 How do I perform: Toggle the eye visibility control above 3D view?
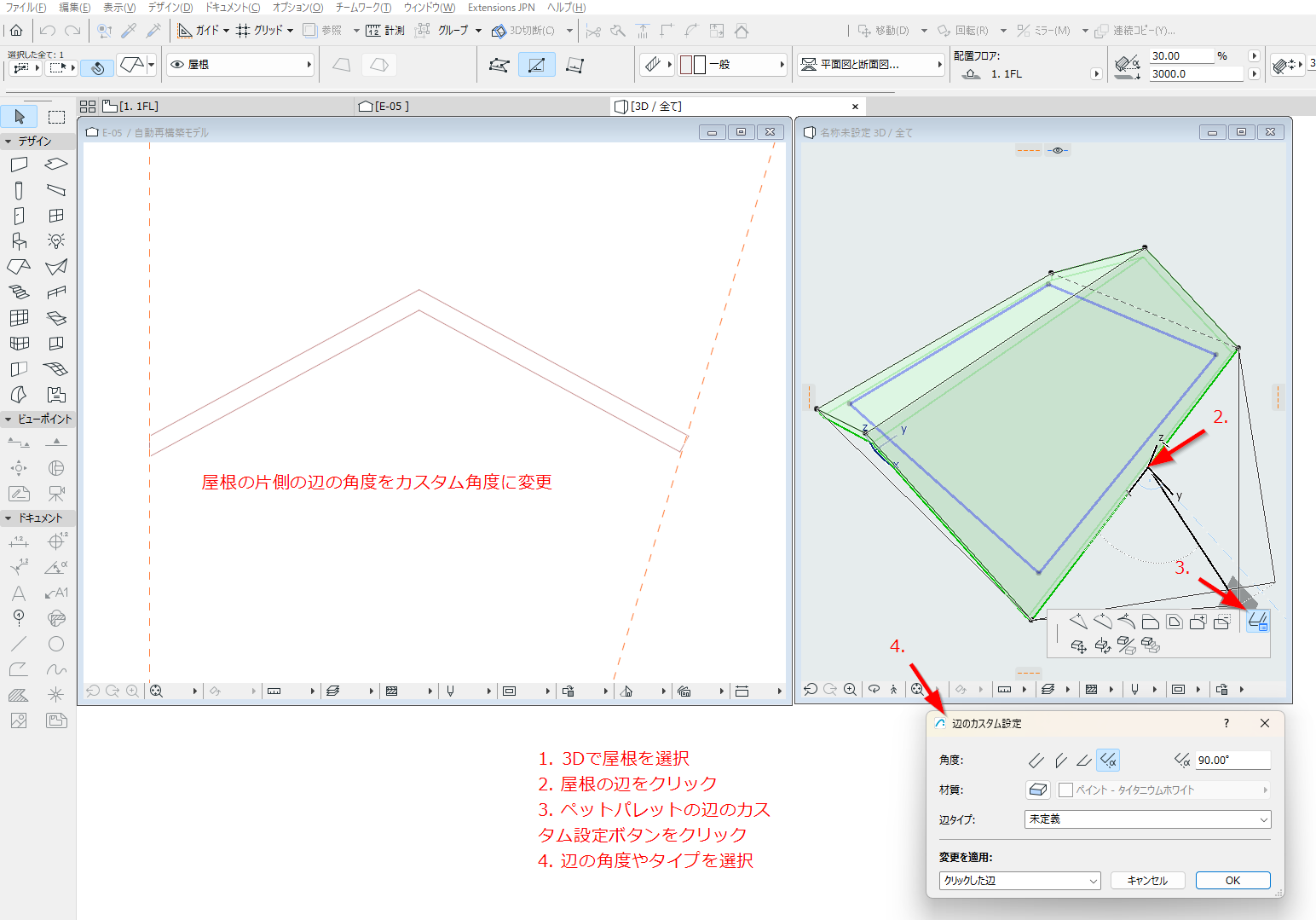click(x=1058, y=150)
